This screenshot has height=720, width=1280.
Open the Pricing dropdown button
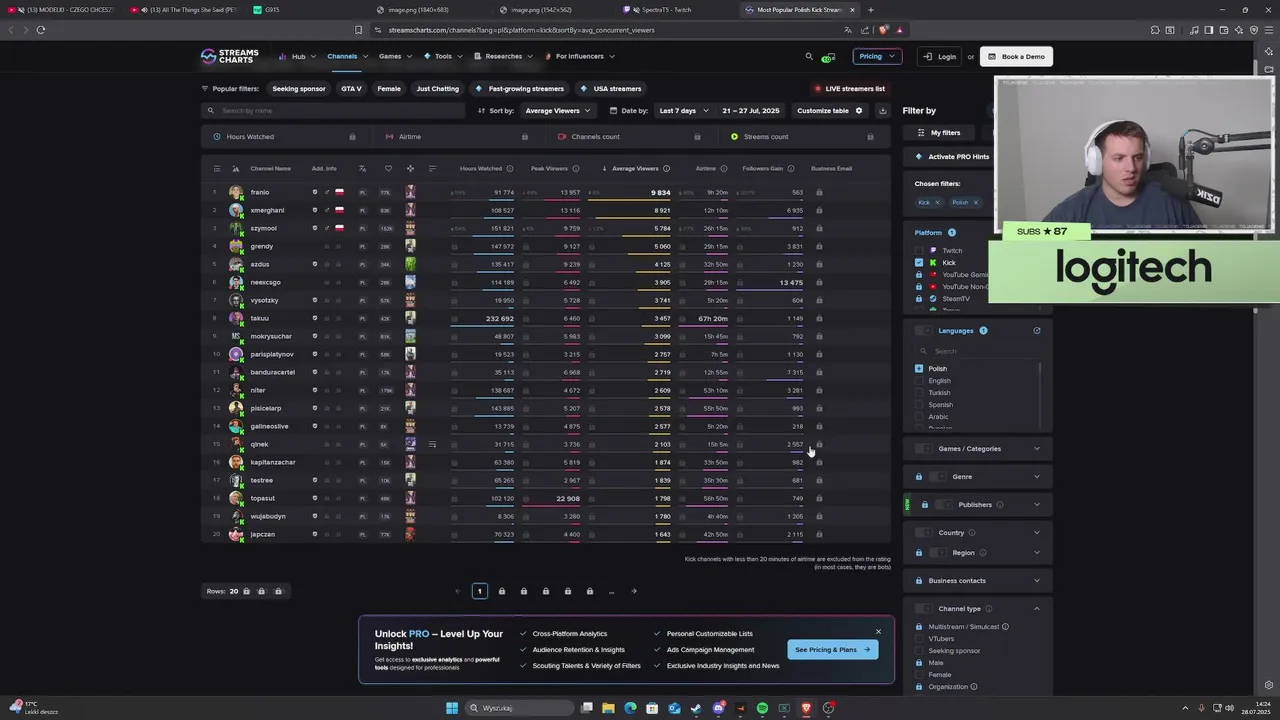tap(876, 56)
